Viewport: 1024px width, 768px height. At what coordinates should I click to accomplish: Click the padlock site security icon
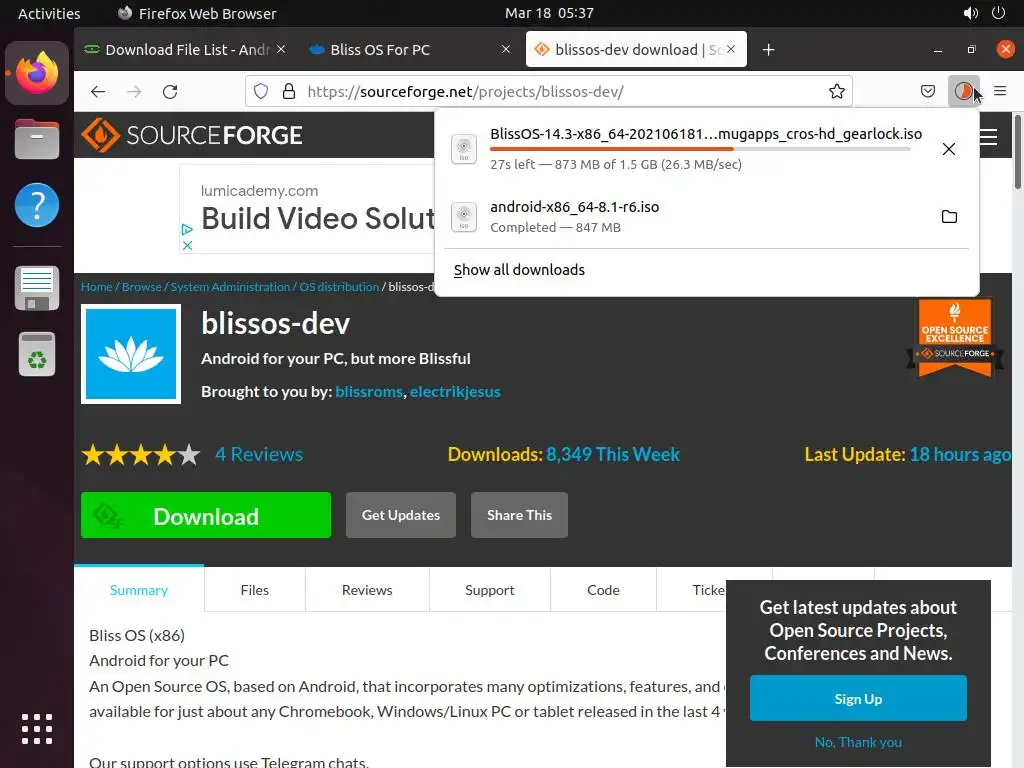(289, 91)
